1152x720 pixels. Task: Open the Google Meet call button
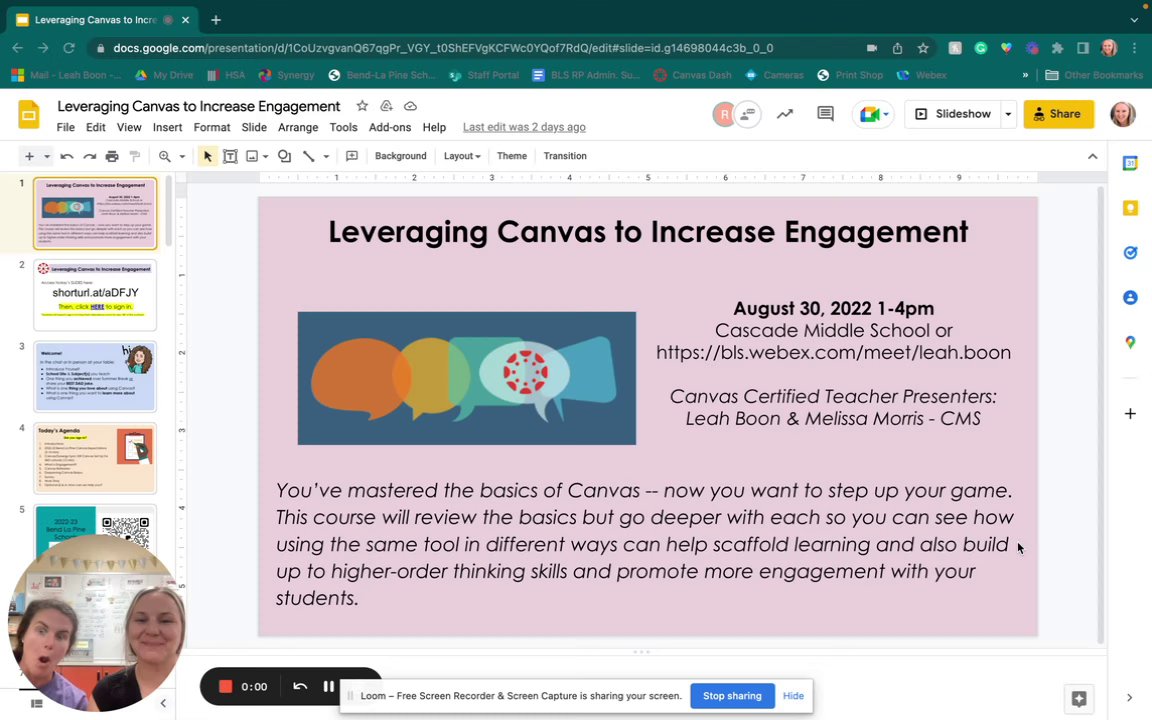873,114
